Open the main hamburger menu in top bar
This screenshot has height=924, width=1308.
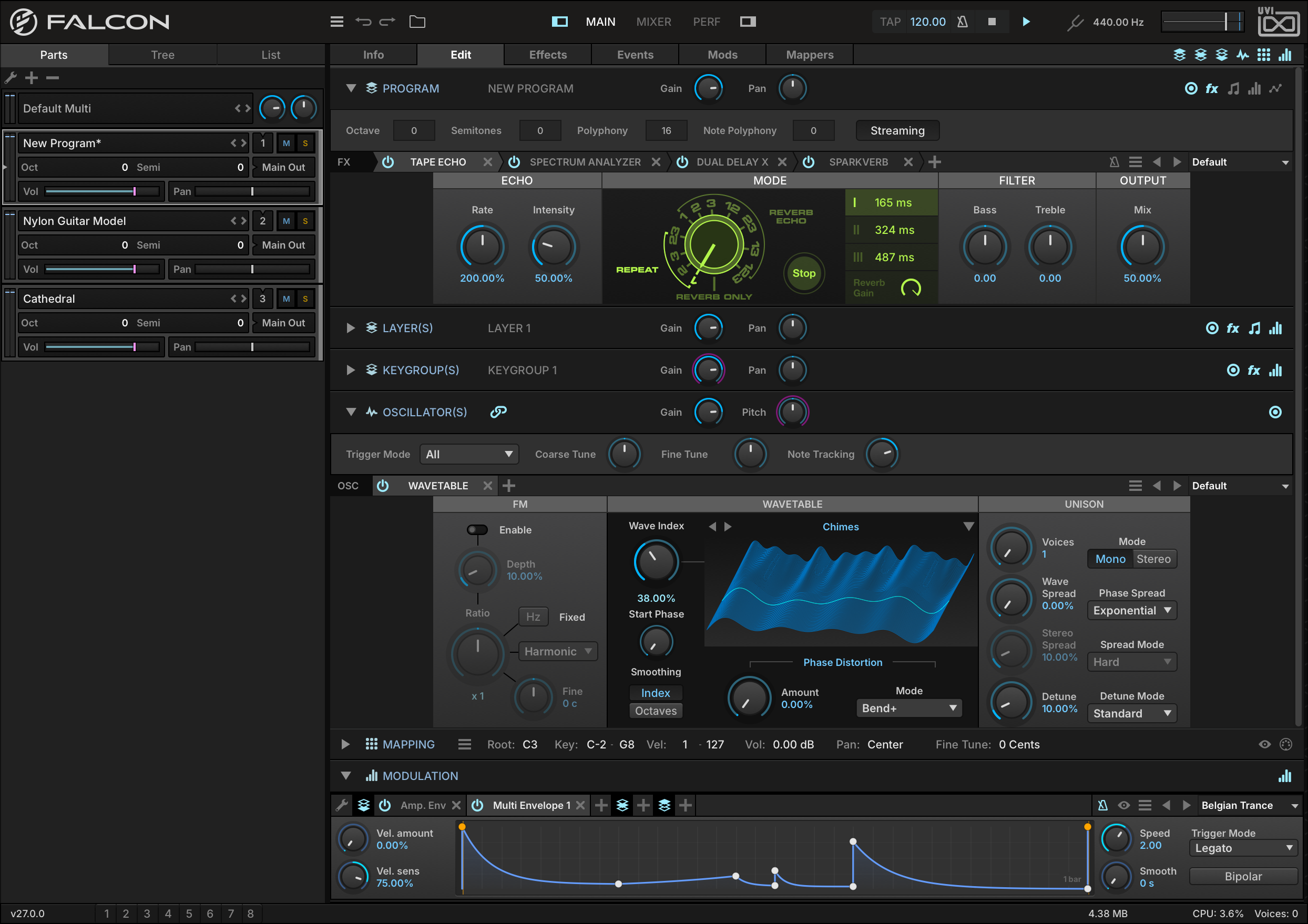[336, 22]
